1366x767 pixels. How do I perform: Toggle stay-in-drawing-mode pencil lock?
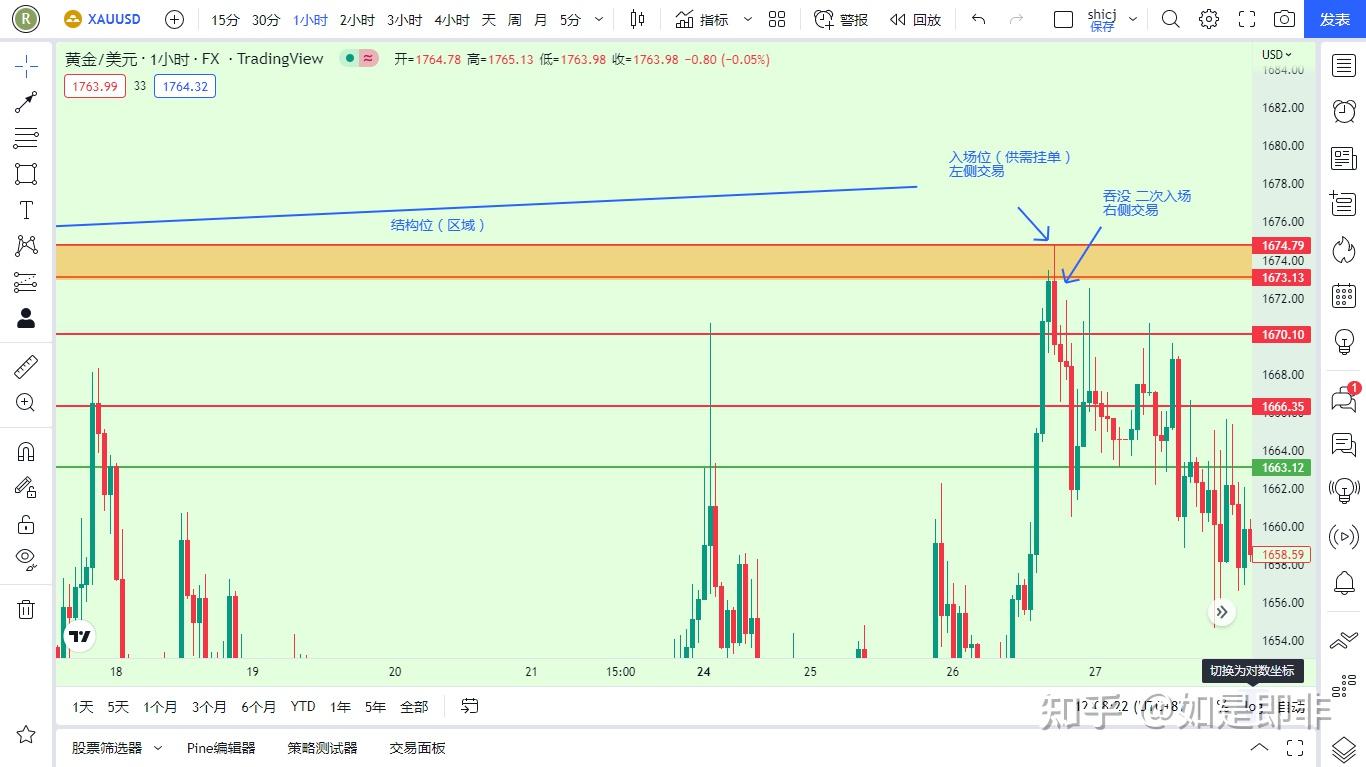(x=26, y=488)
